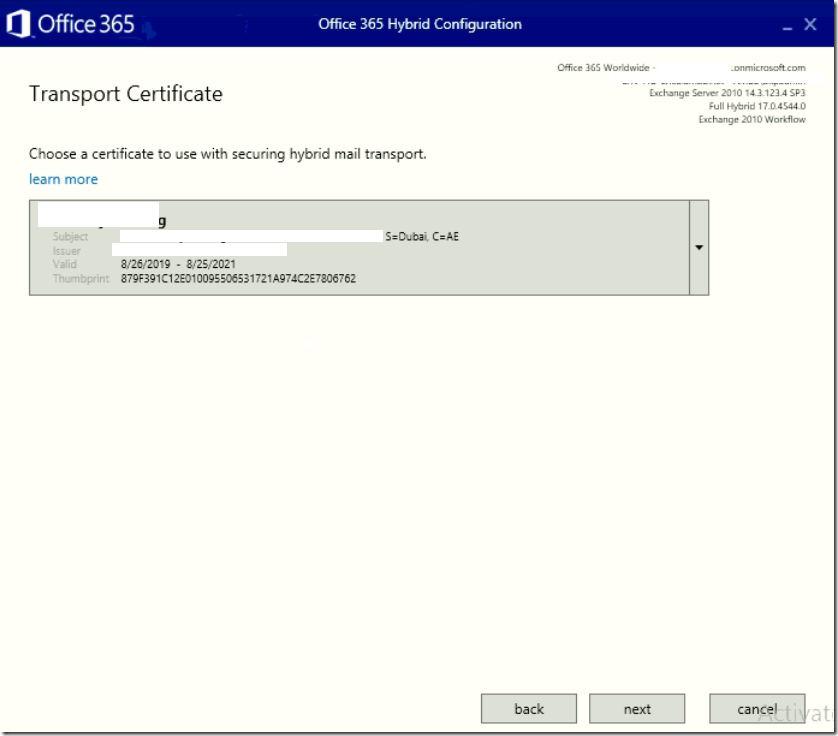Open the 'learn more' link

pos(63,179)
